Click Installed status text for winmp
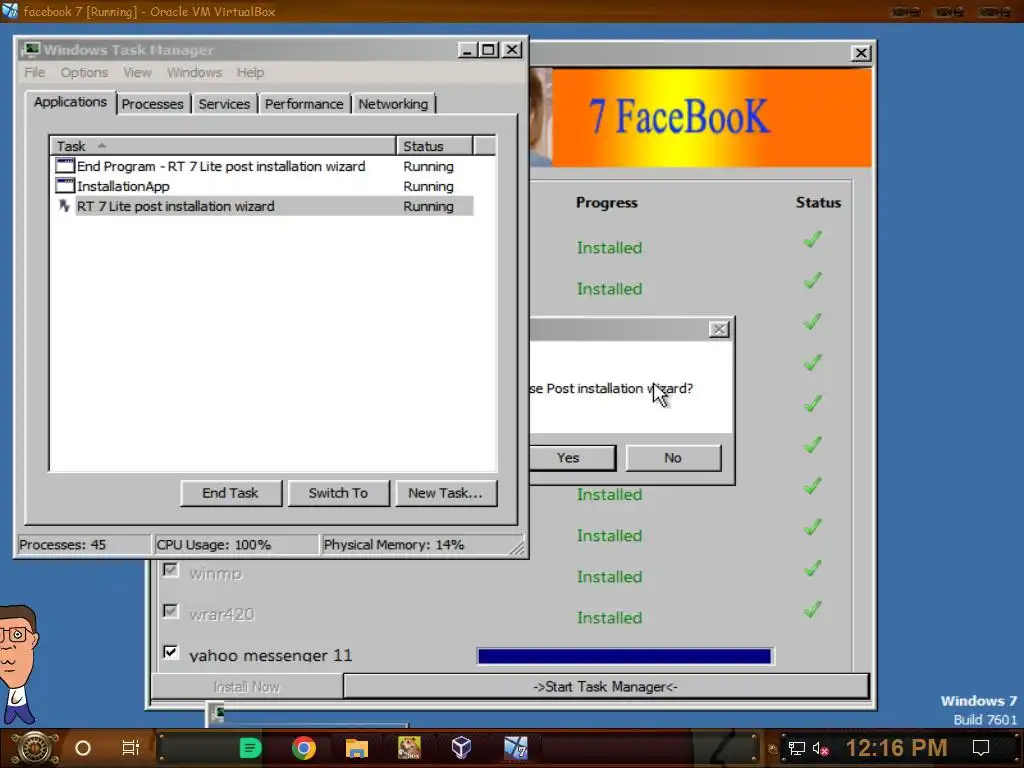This screenshot has height=768, width=1024. click(609, 577)
